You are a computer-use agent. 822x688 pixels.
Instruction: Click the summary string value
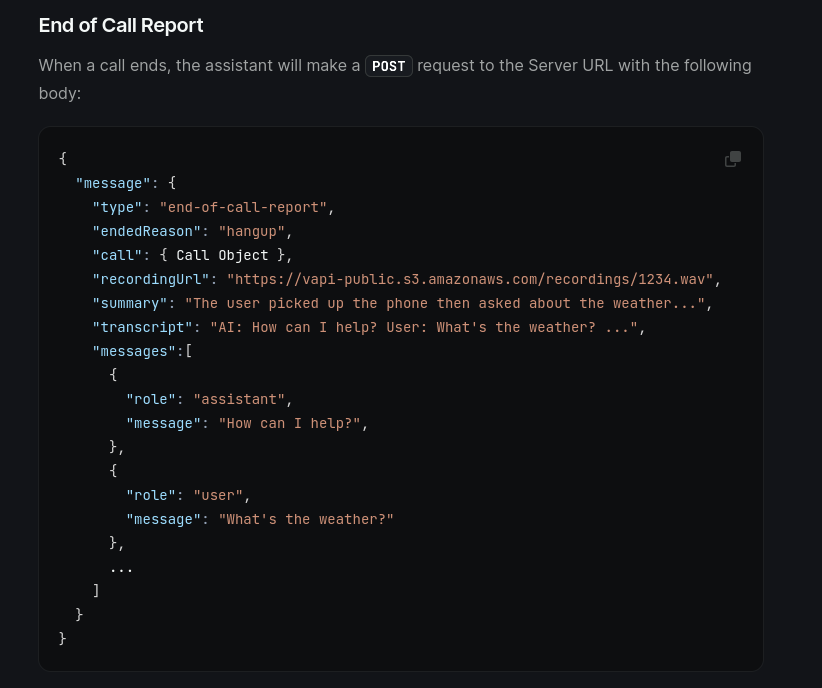445,303
